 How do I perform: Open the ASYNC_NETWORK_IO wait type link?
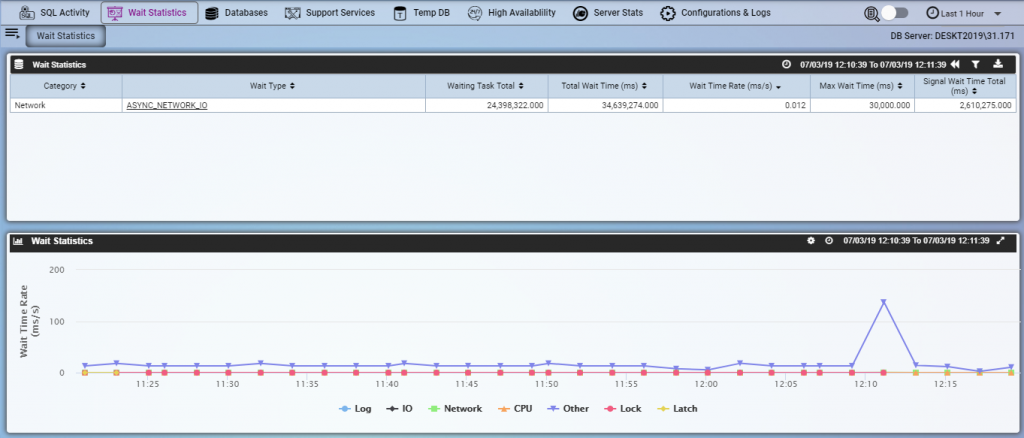pyautogui.click(x=167, y=105)
